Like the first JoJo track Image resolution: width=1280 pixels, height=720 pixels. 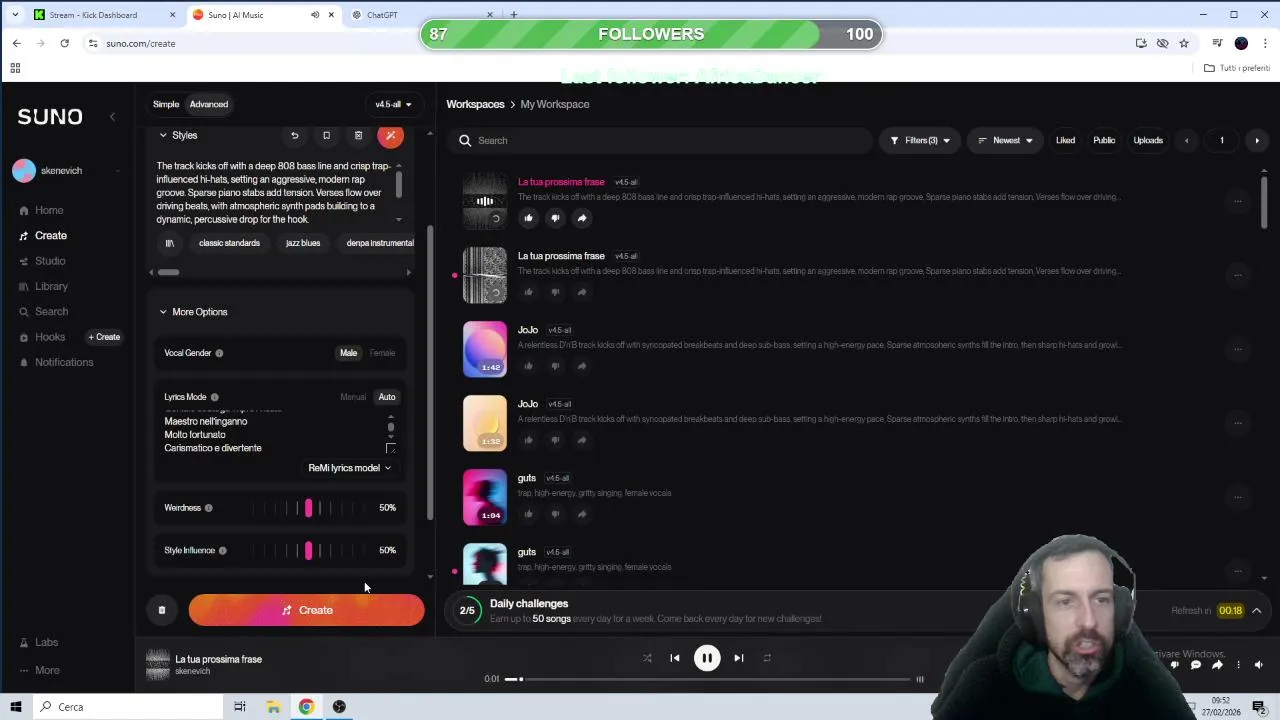pos(528,366)
